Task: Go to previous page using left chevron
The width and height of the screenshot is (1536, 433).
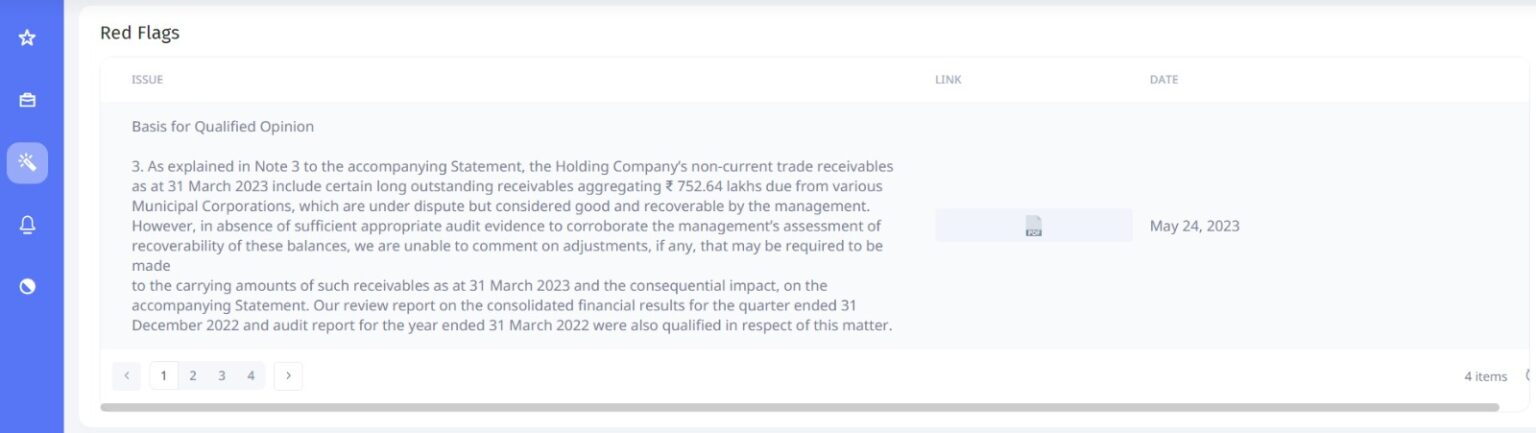Action: (126, 376)
